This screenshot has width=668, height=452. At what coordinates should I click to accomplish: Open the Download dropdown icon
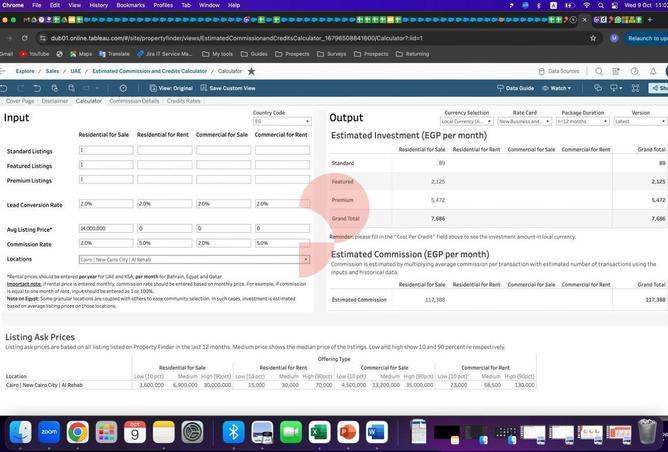point(616,88)
